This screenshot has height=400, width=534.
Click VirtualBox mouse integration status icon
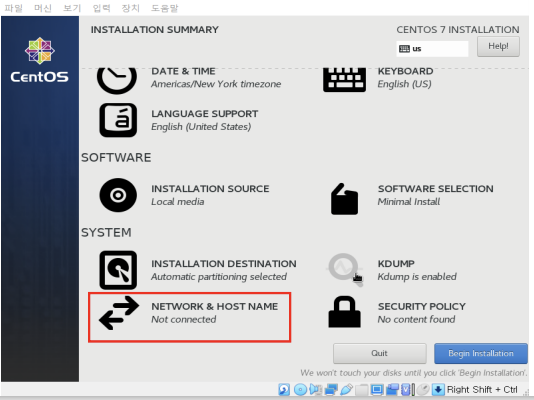pyautogui.click(x=423, y=389)
